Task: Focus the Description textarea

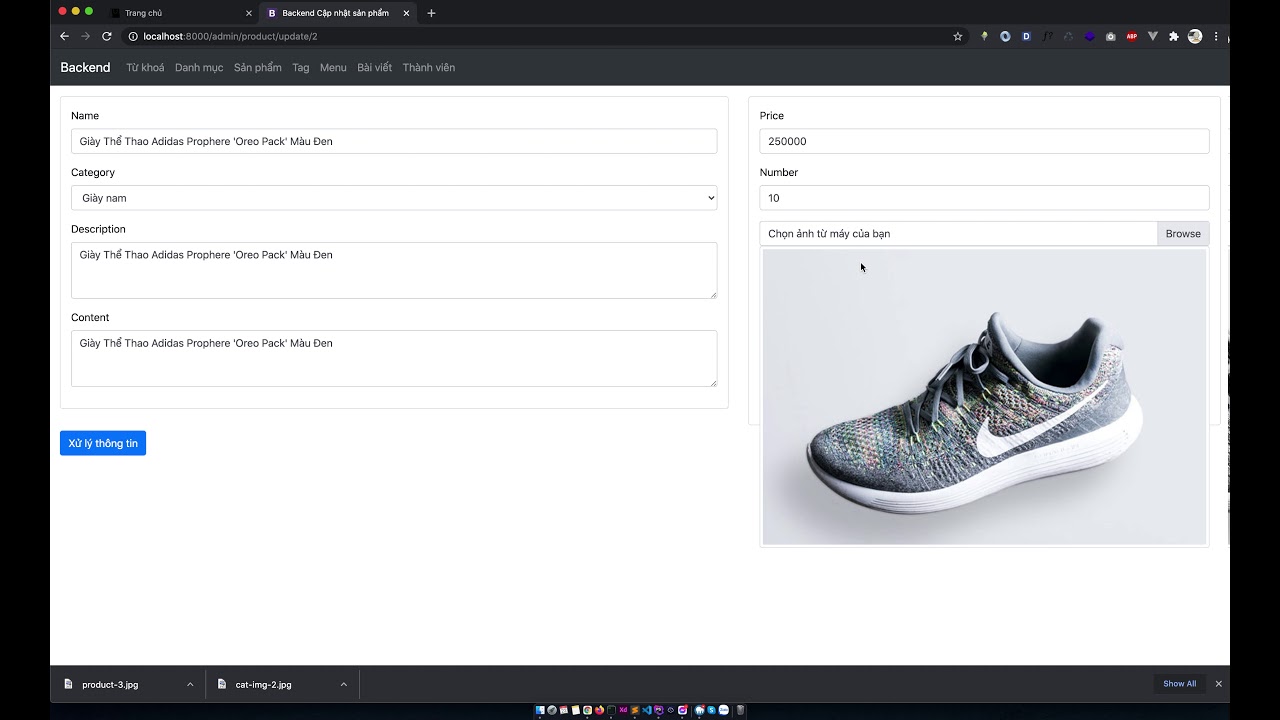Action: pyautogui.click(x=394, y=270)
